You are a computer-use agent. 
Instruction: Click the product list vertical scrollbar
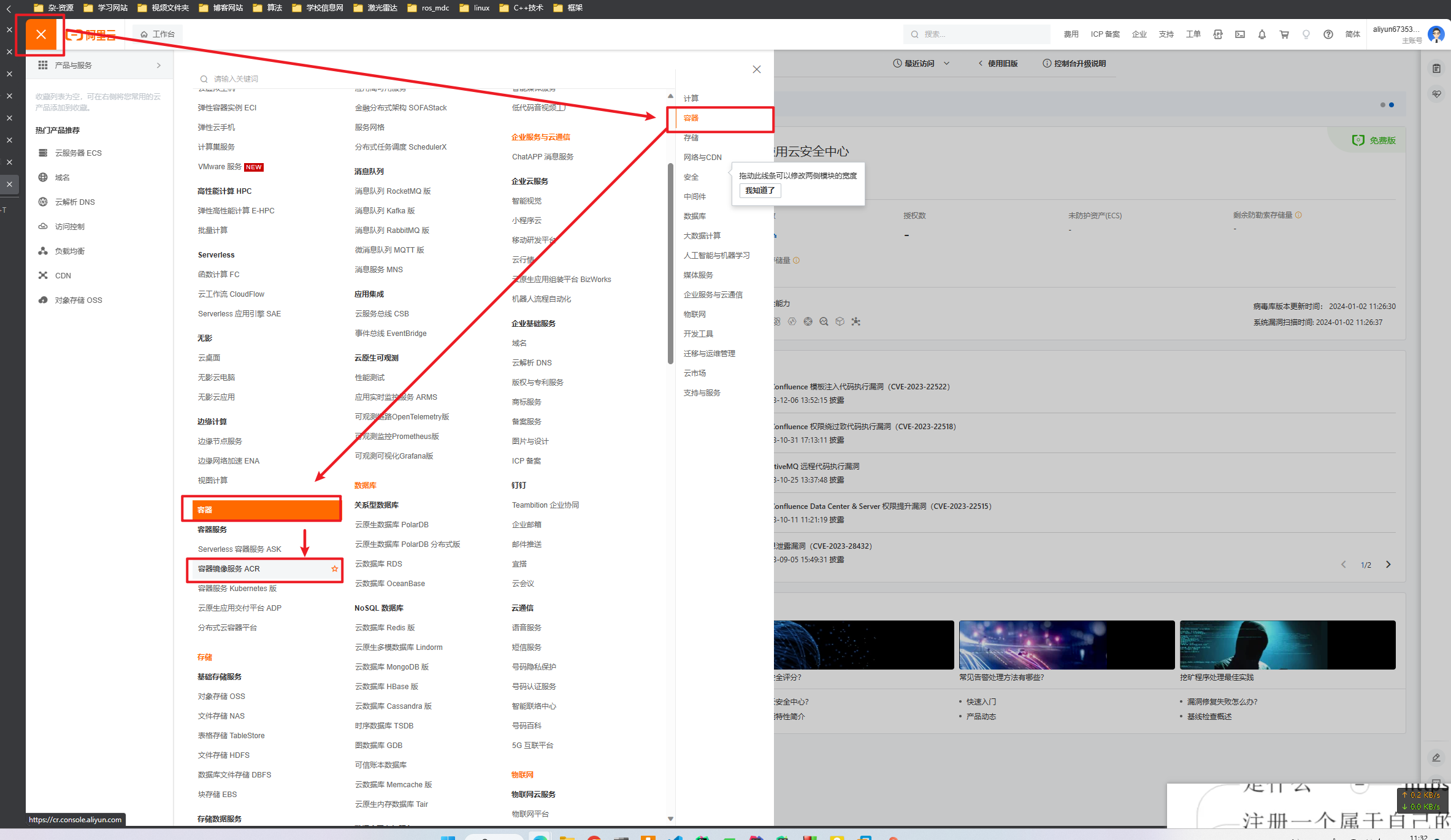[670, 264]
